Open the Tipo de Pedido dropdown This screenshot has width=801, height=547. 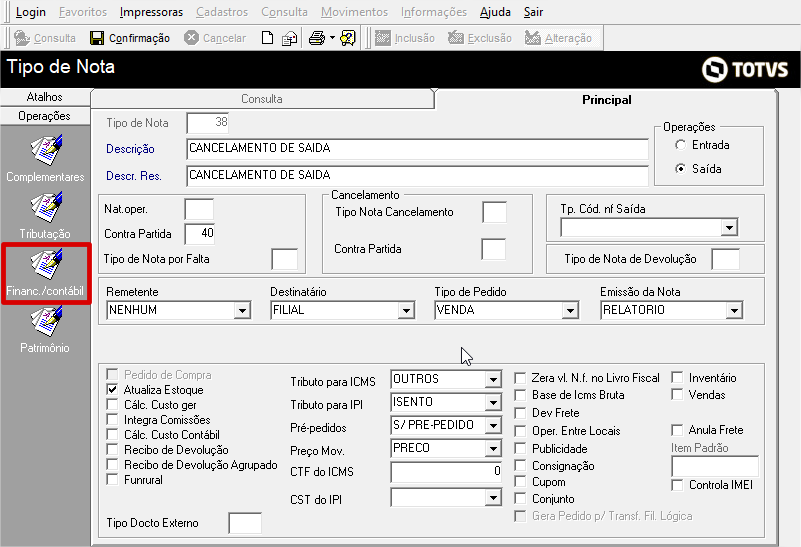(570, 310)
